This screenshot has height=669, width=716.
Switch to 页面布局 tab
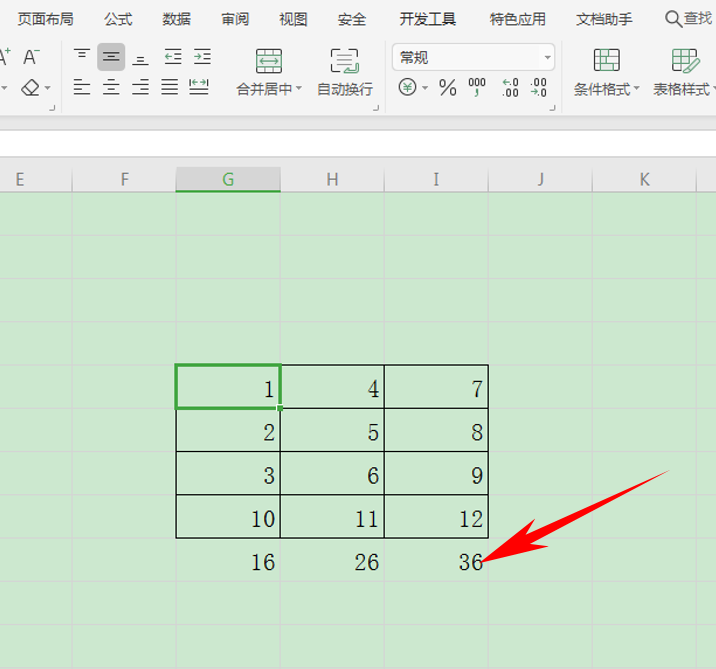coord(45,19)
